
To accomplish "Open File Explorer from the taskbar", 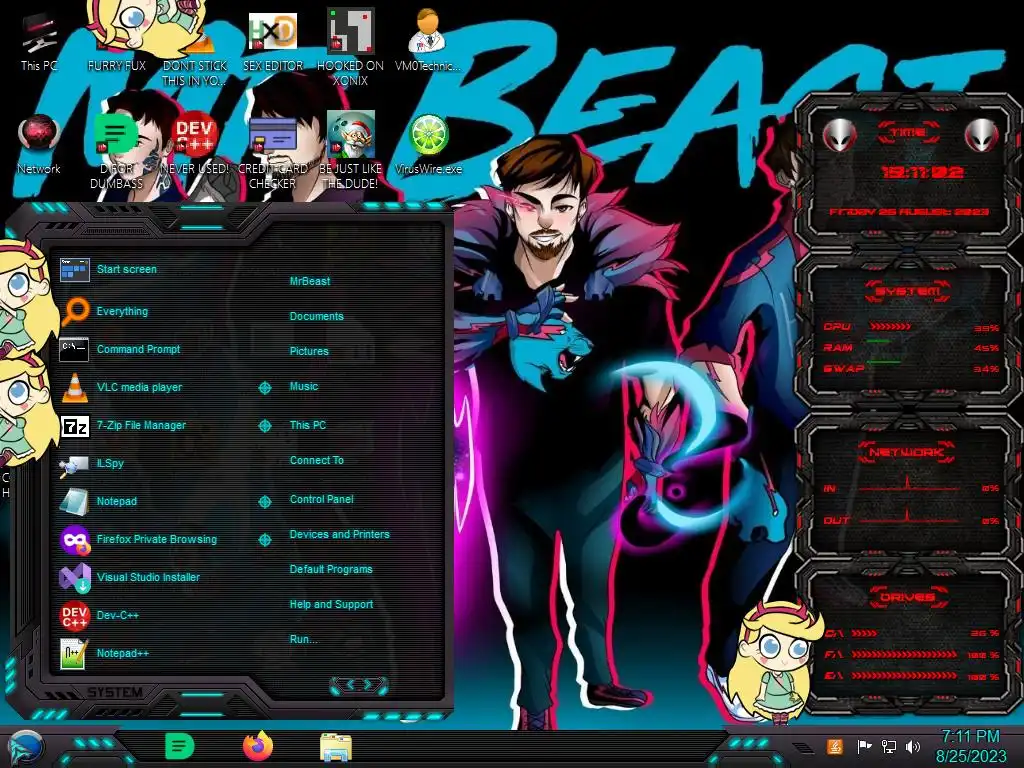I will (x=336, y=748).
